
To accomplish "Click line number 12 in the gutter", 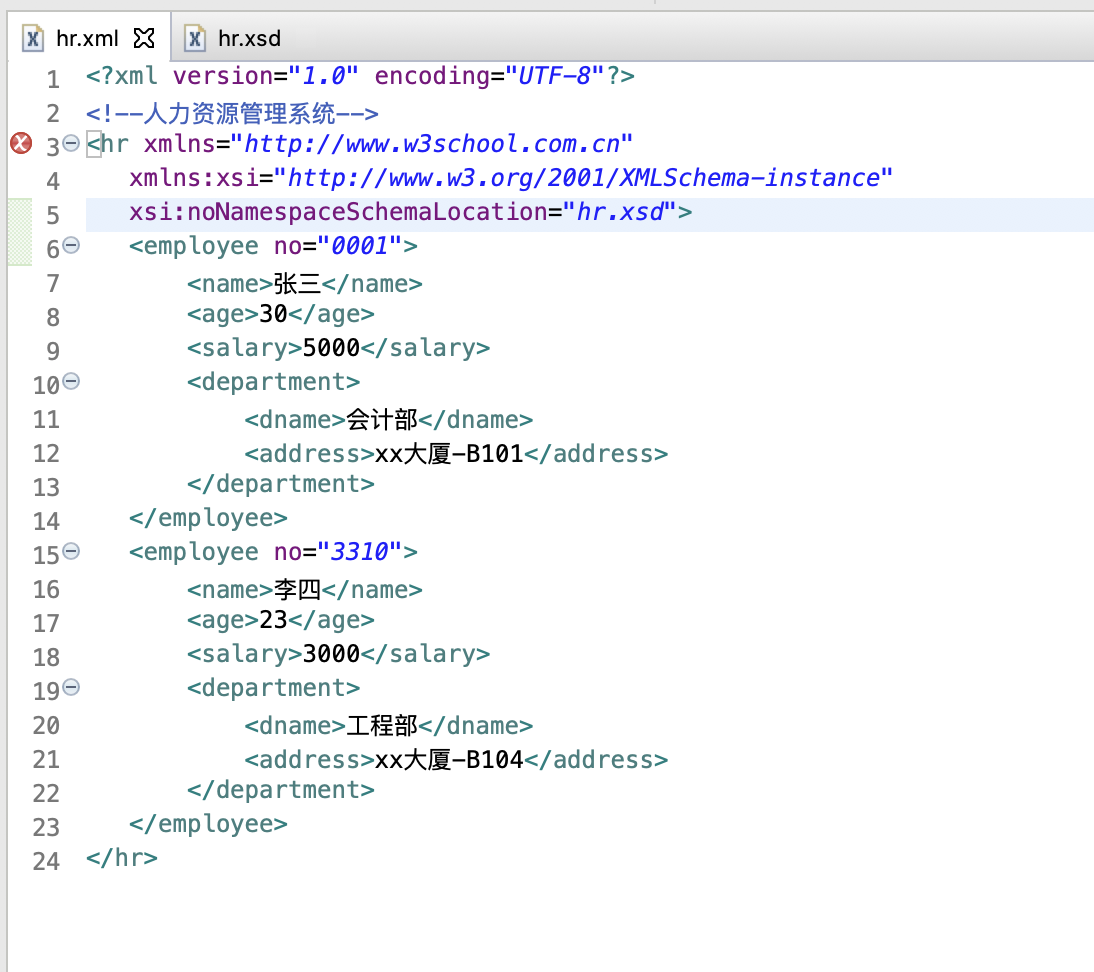I will click(x=46, y=454).
